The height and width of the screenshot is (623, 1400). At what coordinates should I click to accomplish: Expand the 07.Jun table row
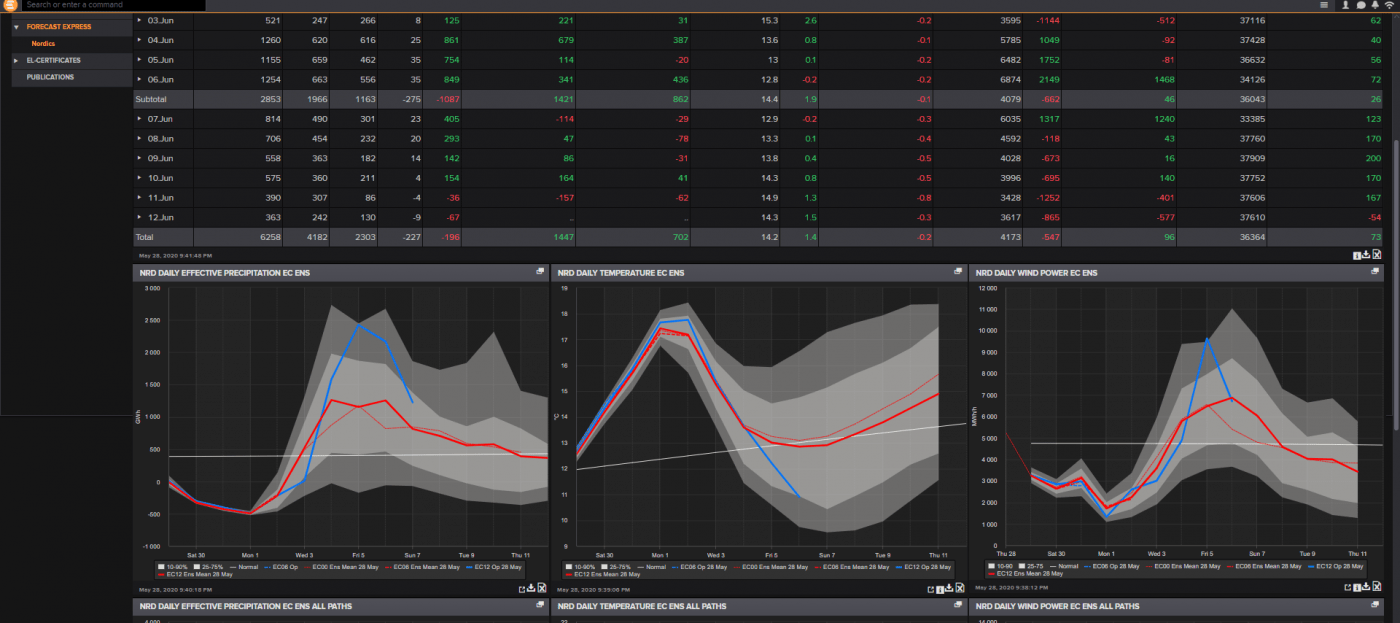pos(140,118)
